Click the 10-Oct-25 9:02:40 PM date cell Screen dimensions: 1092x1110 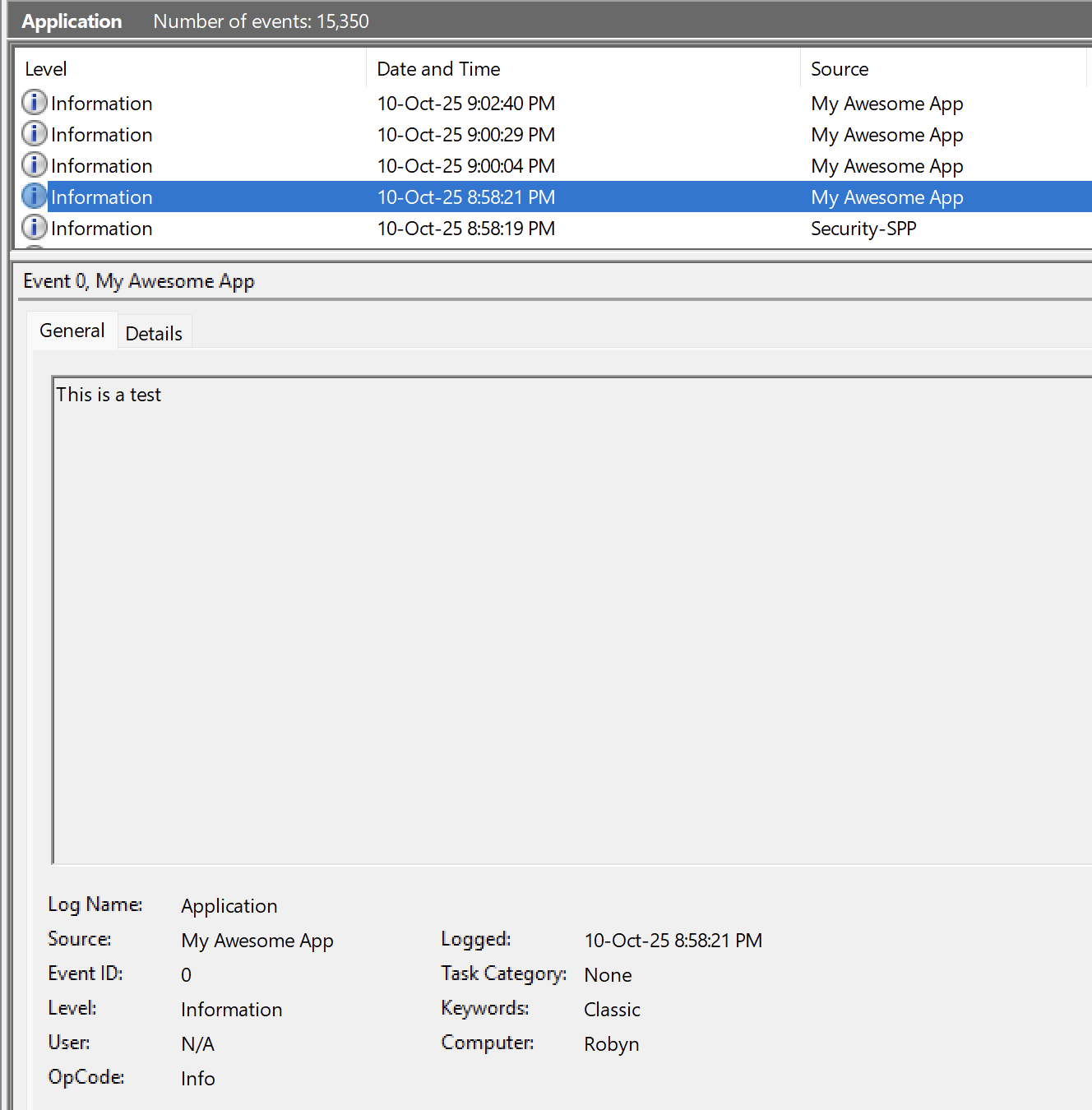pos(466,104)
